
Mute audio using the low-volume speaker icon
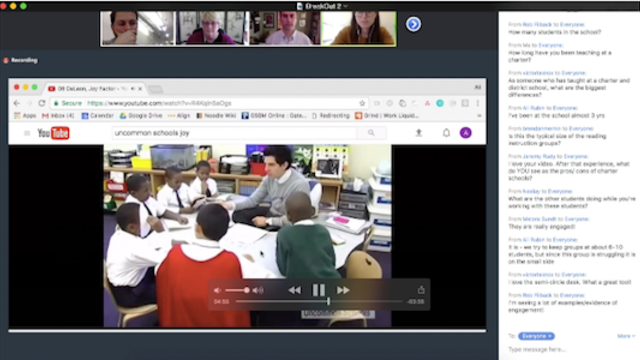pyautogui.click(x=217, y=290)
